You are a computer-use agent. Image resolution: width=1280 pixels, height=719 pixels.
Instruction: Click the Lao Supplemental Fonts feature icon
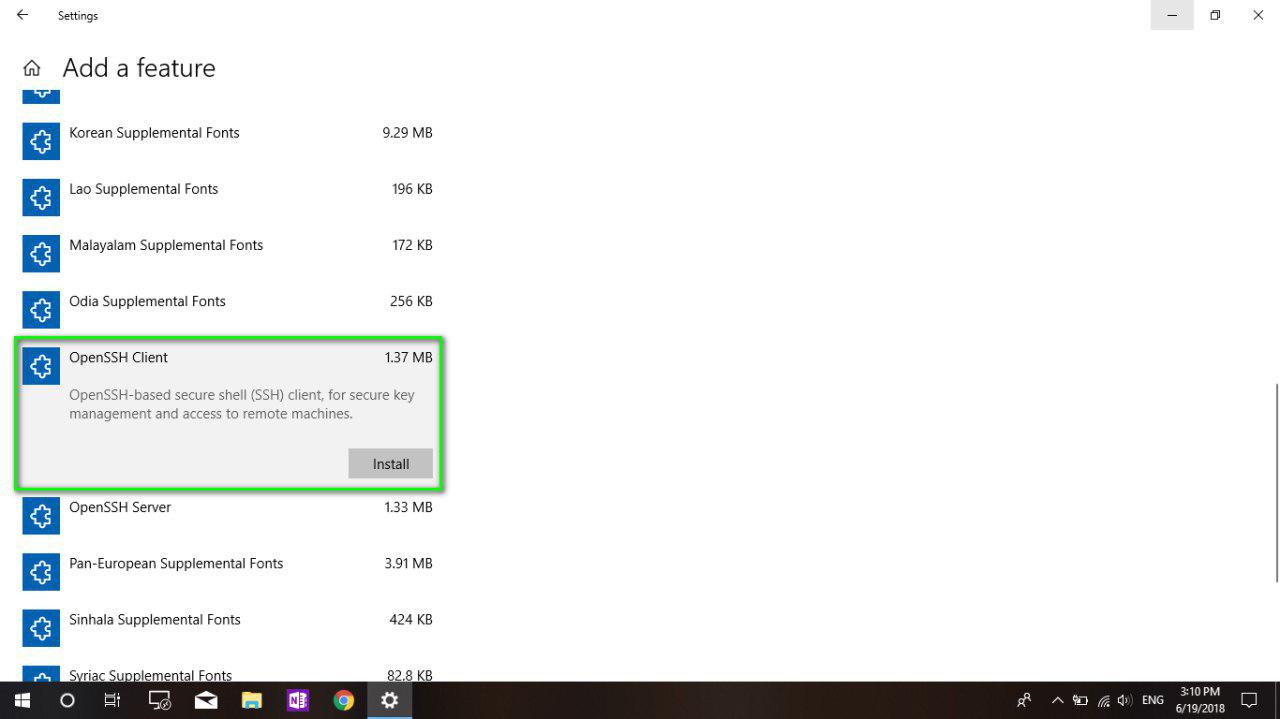pyautogui.click(x=41, y=198)
